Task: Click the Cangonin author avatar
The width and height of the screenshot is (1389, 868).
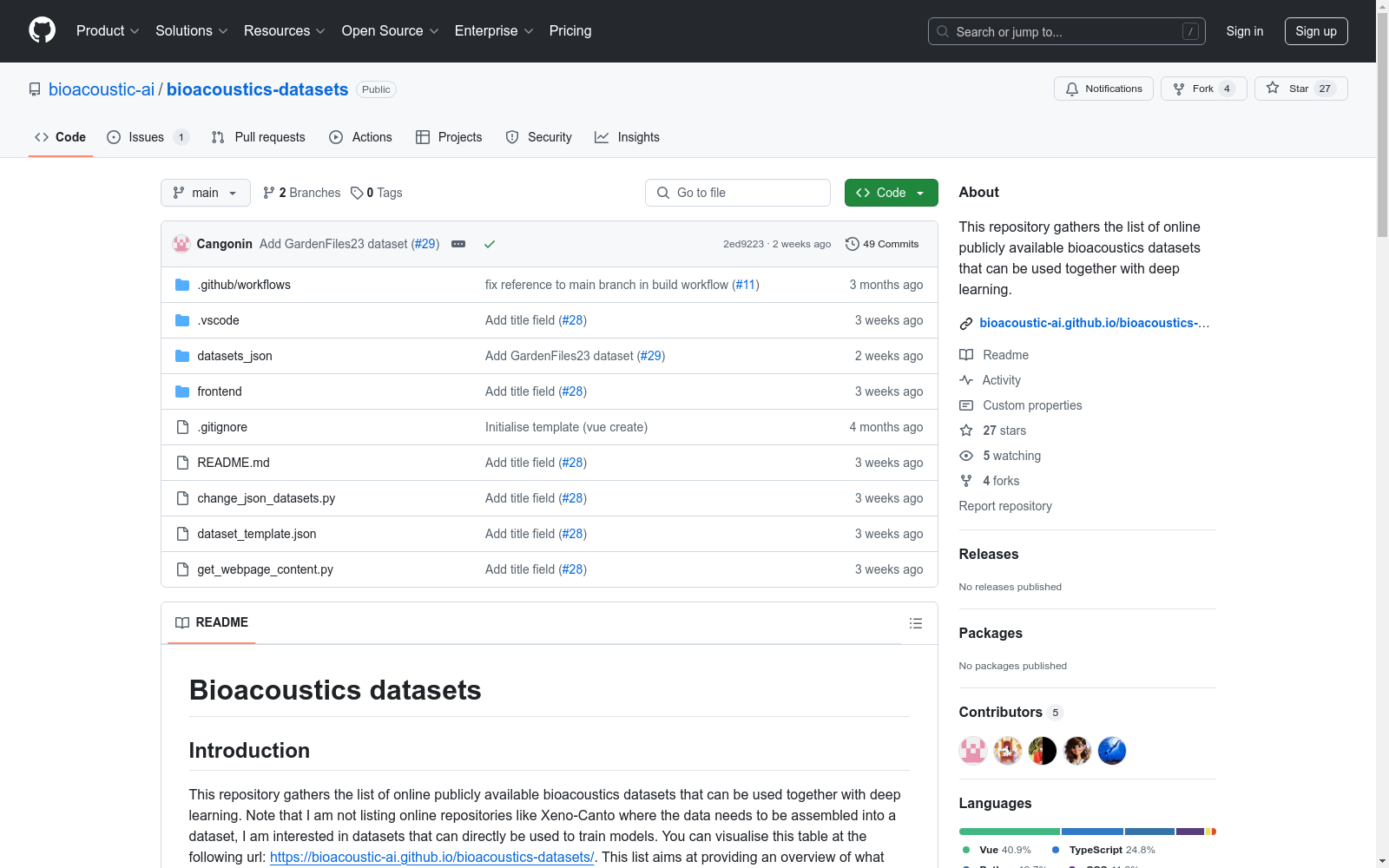Action: pyautogui.click(x=181, y=244)
